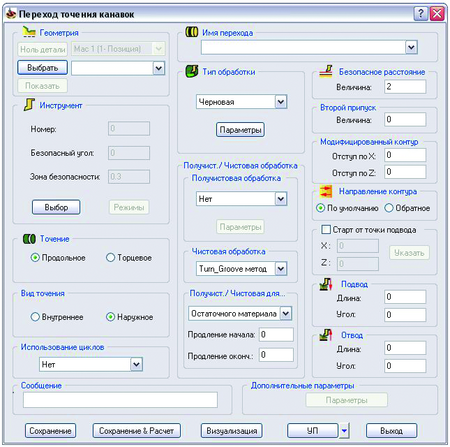Click the Инструмент tool icon
450x447 pixels.
point(29,105)
